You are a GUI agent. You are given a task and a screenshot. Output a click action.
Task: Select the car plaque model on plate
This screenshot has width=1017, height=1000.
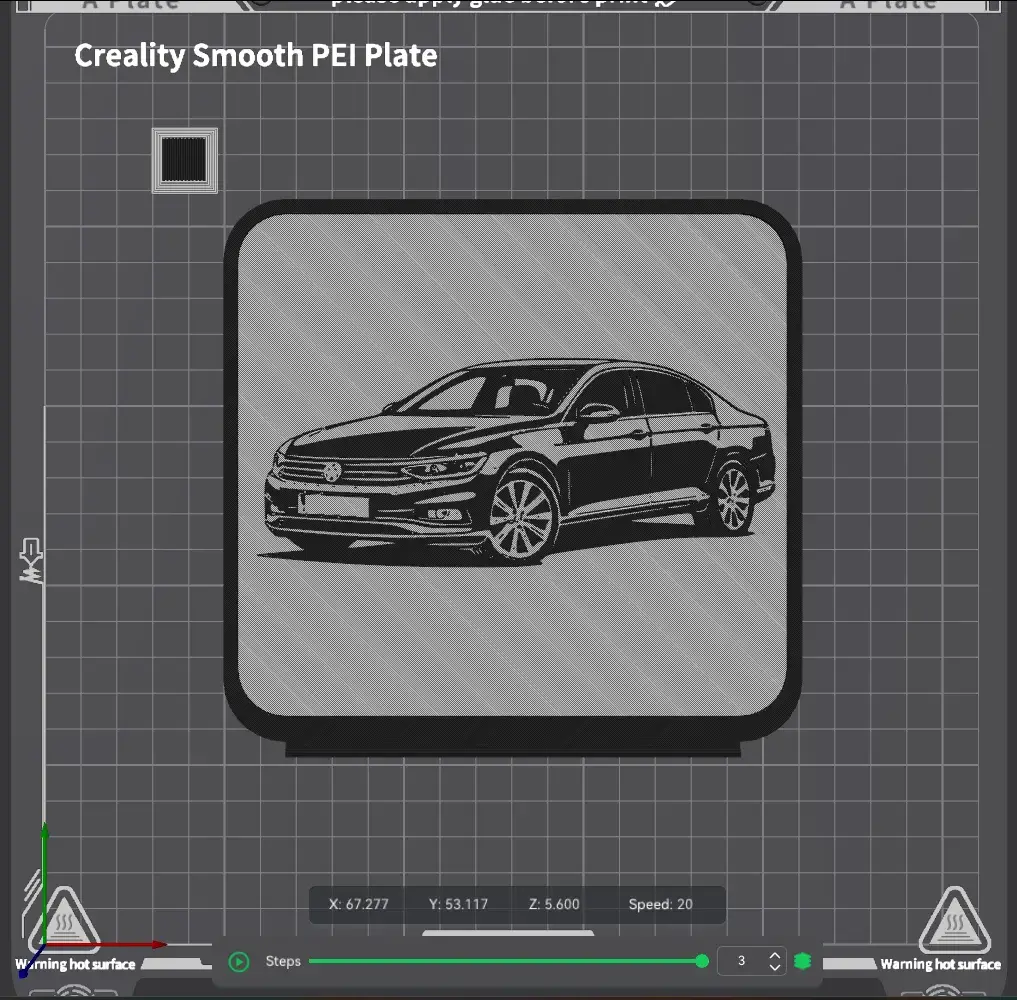[512, 478]
